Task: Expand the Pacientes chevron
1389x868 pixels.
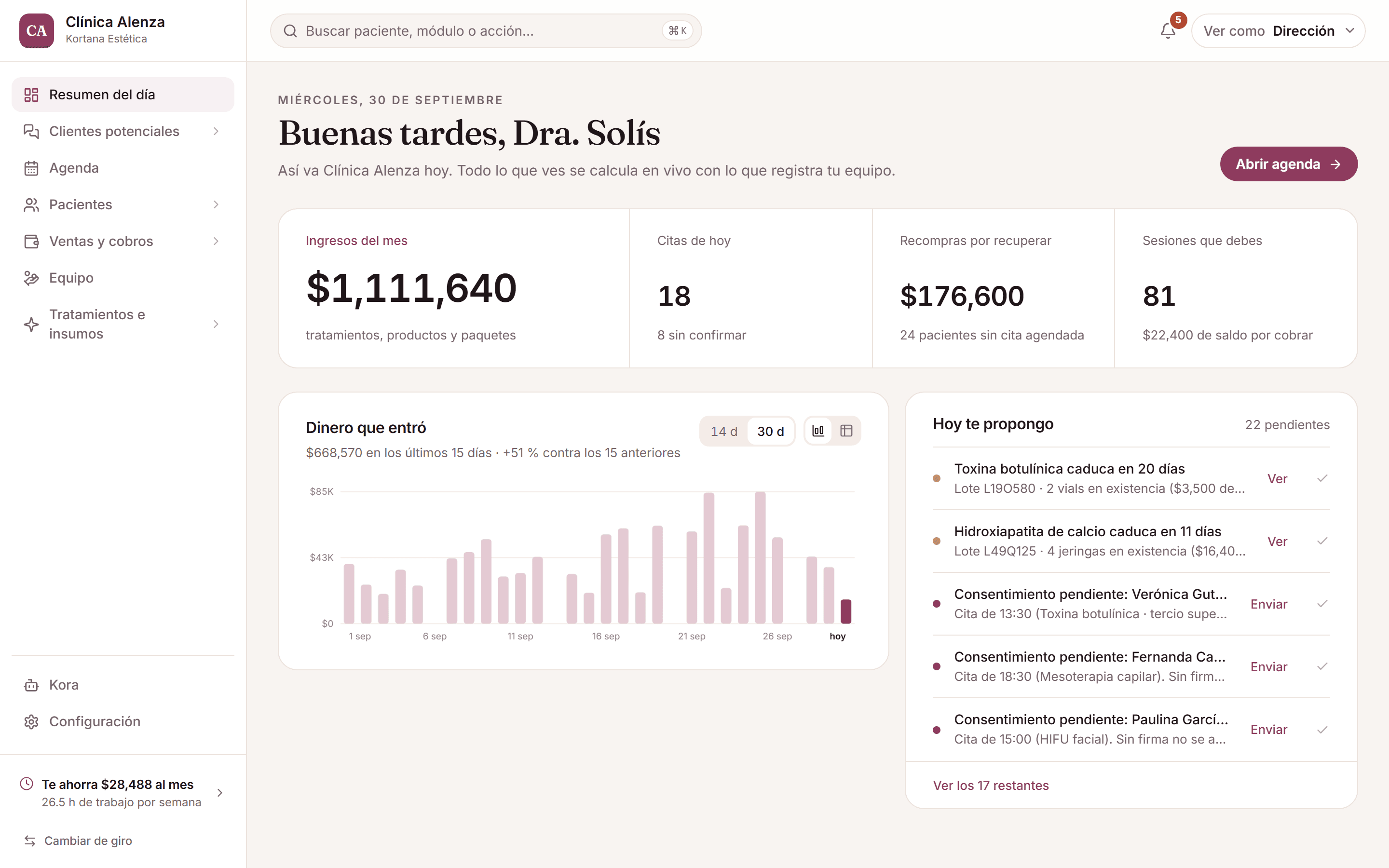Action: click(x=216, y=205)
